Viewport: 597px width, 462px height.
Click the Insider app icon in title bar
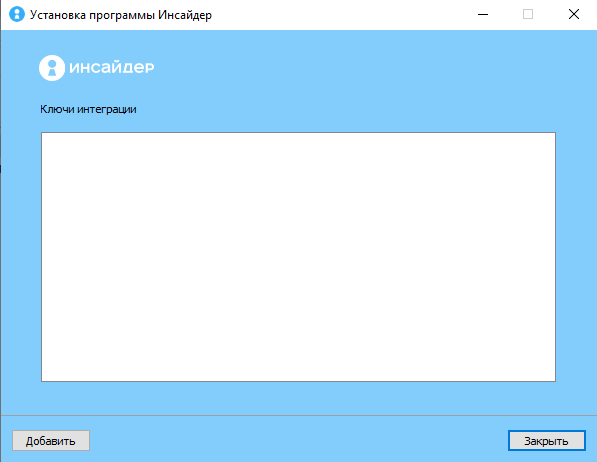[17, 14]
